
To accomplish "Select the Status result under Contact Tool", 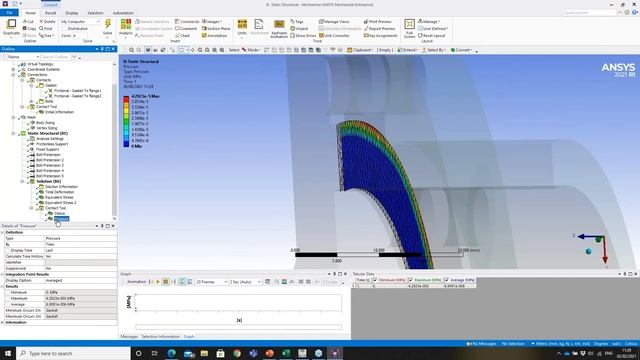I will pyautogui.click(x=59, y=213).
